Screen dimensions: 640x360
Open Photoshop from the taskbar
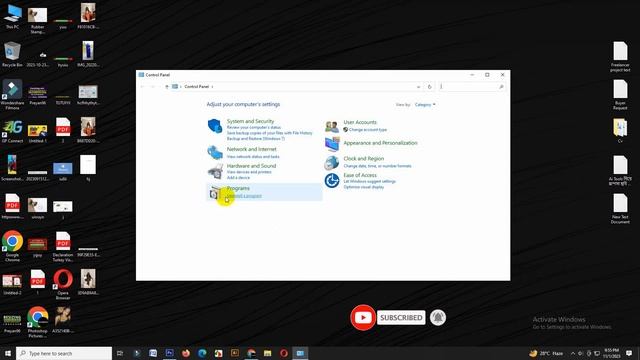click(169, 353)
